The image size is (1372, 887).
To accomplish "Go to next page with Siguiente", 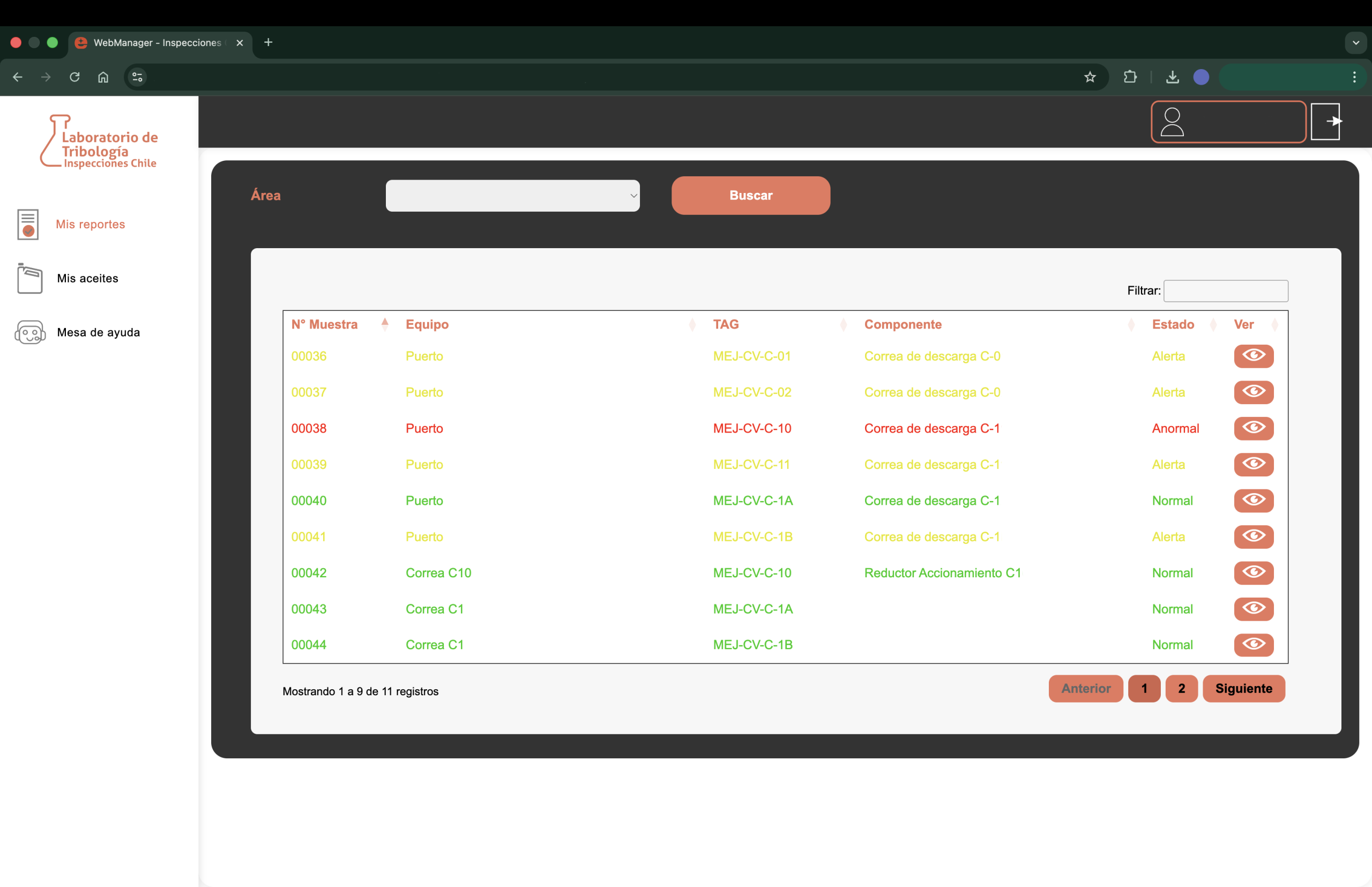I will click(x=1243, y=688).
